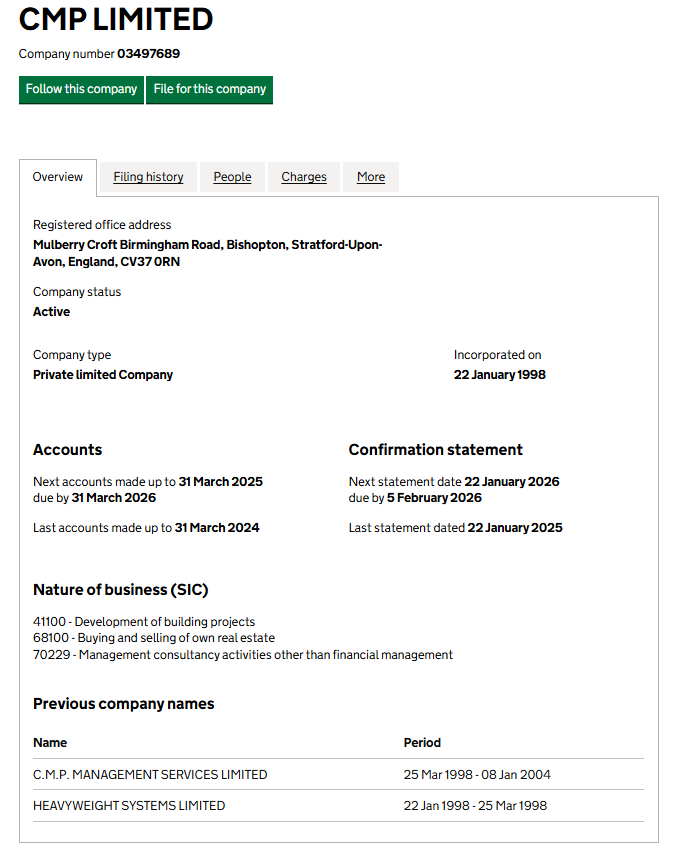Click the Follow this company button
The image size is (696, 855).
click(81, 89)
